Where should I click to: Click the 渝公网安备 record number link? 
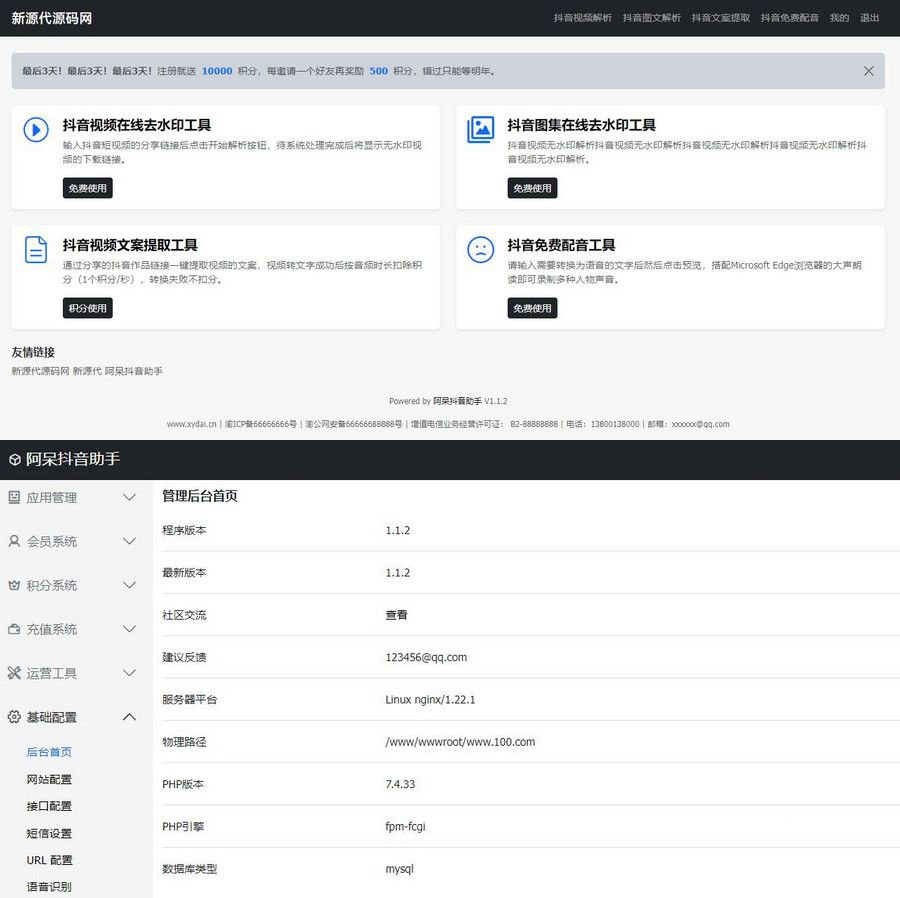354,424
